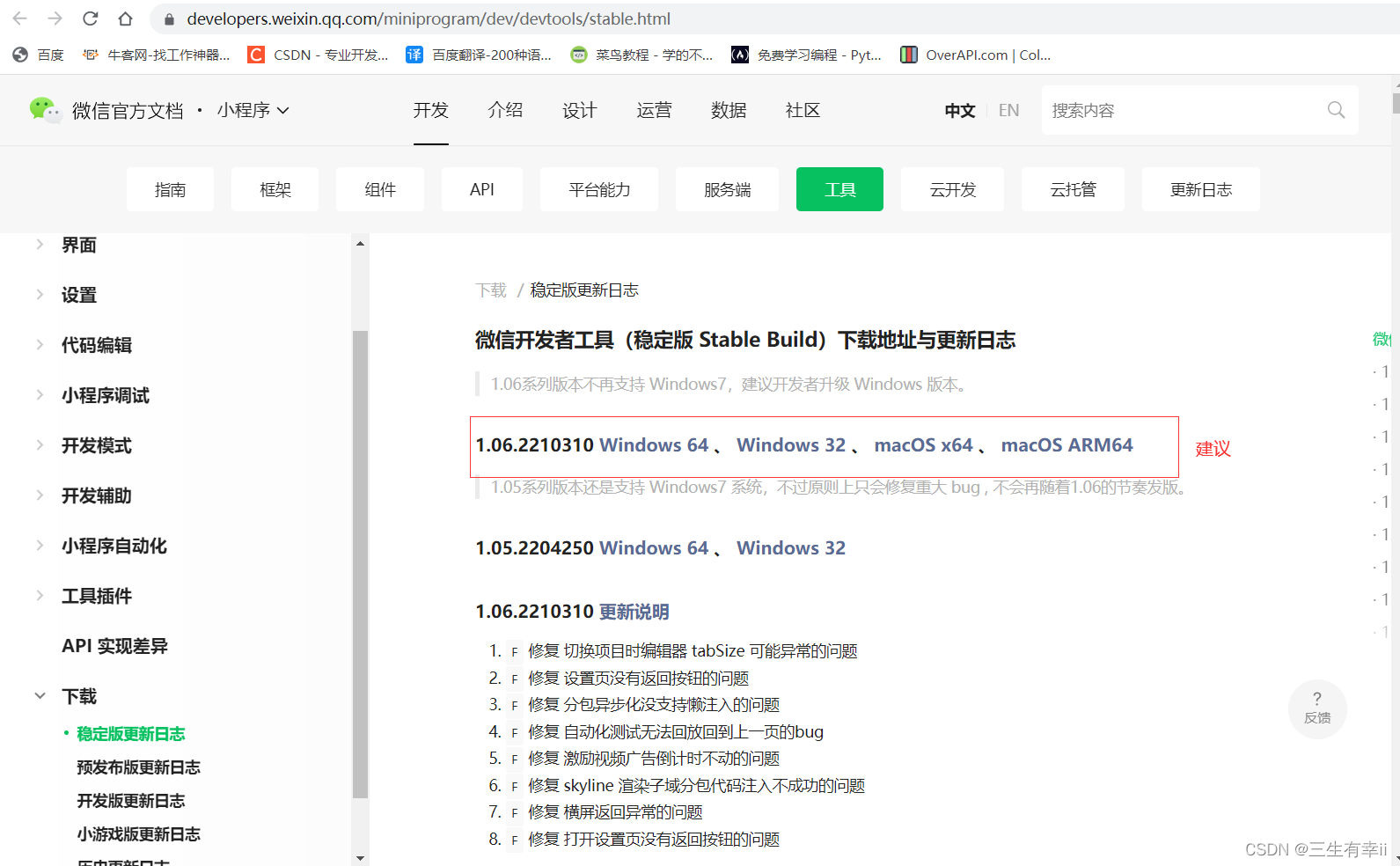Select the 数据 top navigation tab
The image size is (1400, 866).
click(x=729, y=110)
